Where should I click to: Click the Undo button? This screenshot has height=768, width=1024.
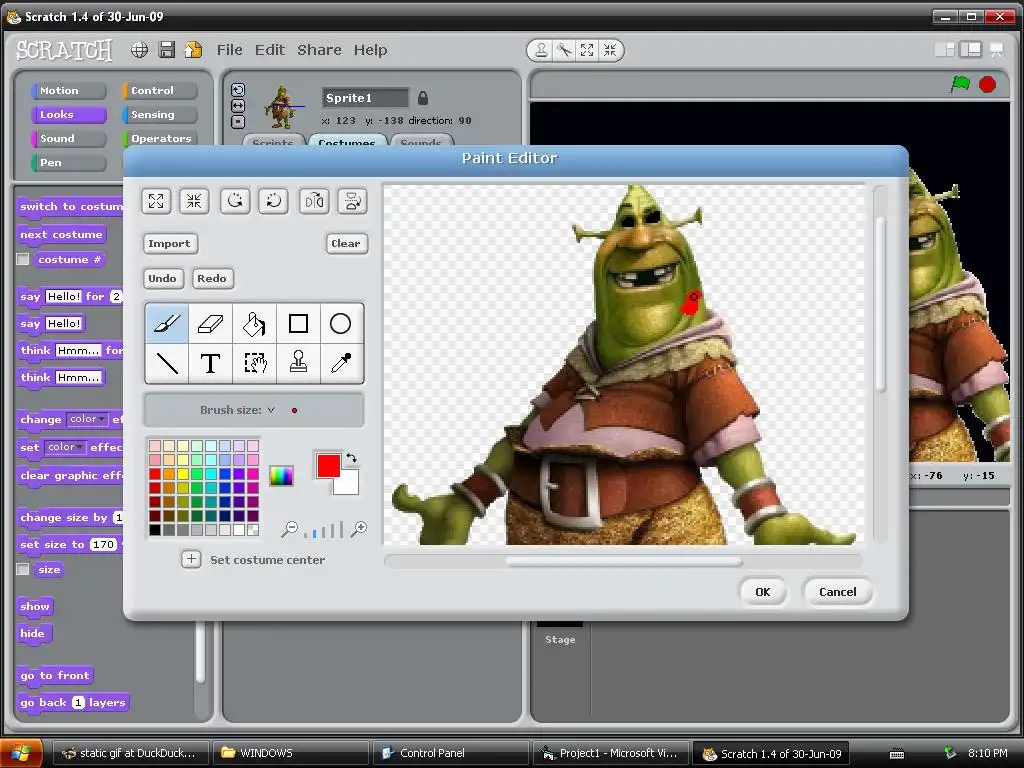[163, 278]
